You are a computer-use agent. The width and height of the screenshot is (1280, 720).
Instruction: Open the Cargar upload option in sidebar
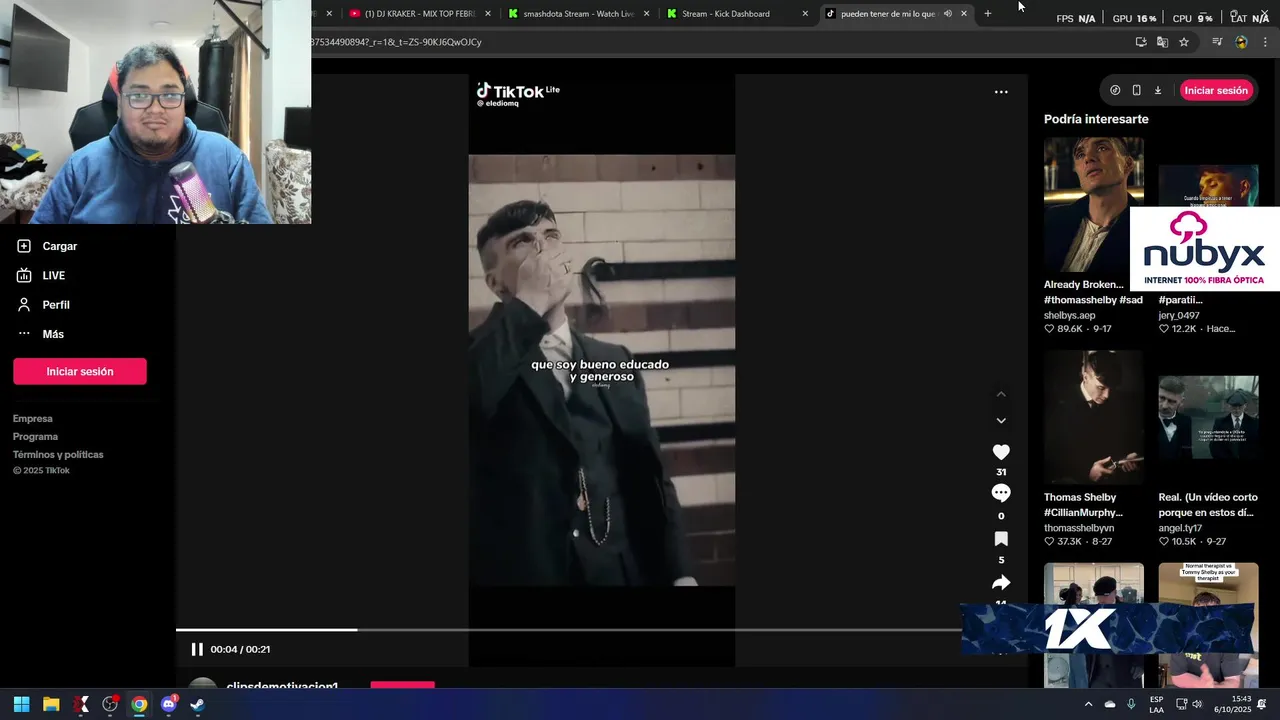47,246
